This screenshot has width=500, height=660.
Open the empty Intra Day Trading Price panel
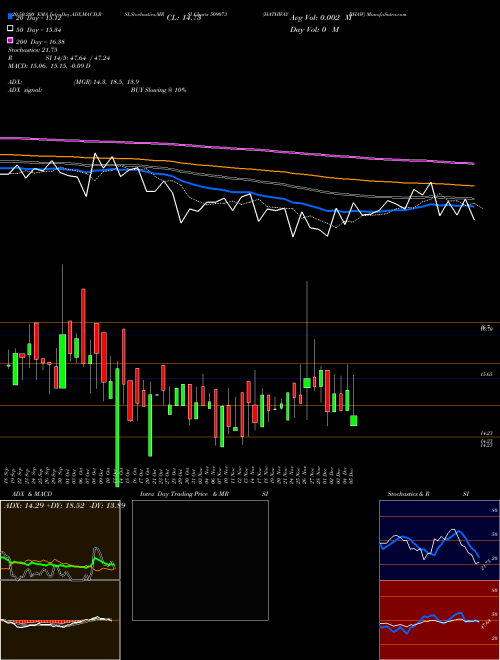(200, 560)
